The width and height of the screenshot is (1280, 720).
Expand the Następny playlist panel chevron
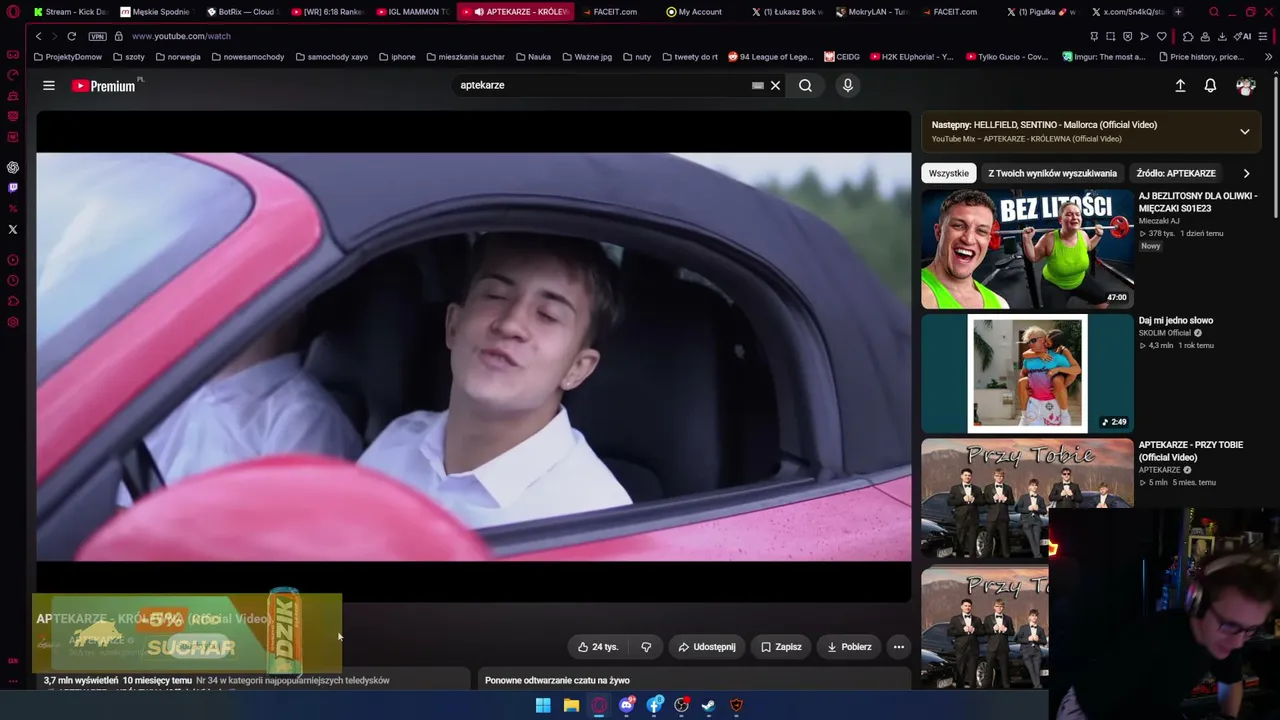coord(1245,132)
